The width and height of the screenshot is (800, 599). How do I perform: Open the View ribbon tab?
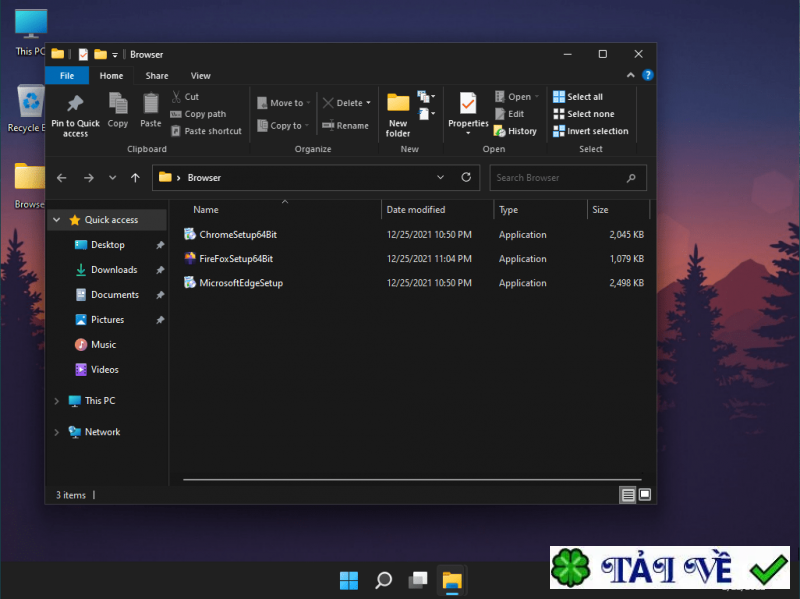200,75
